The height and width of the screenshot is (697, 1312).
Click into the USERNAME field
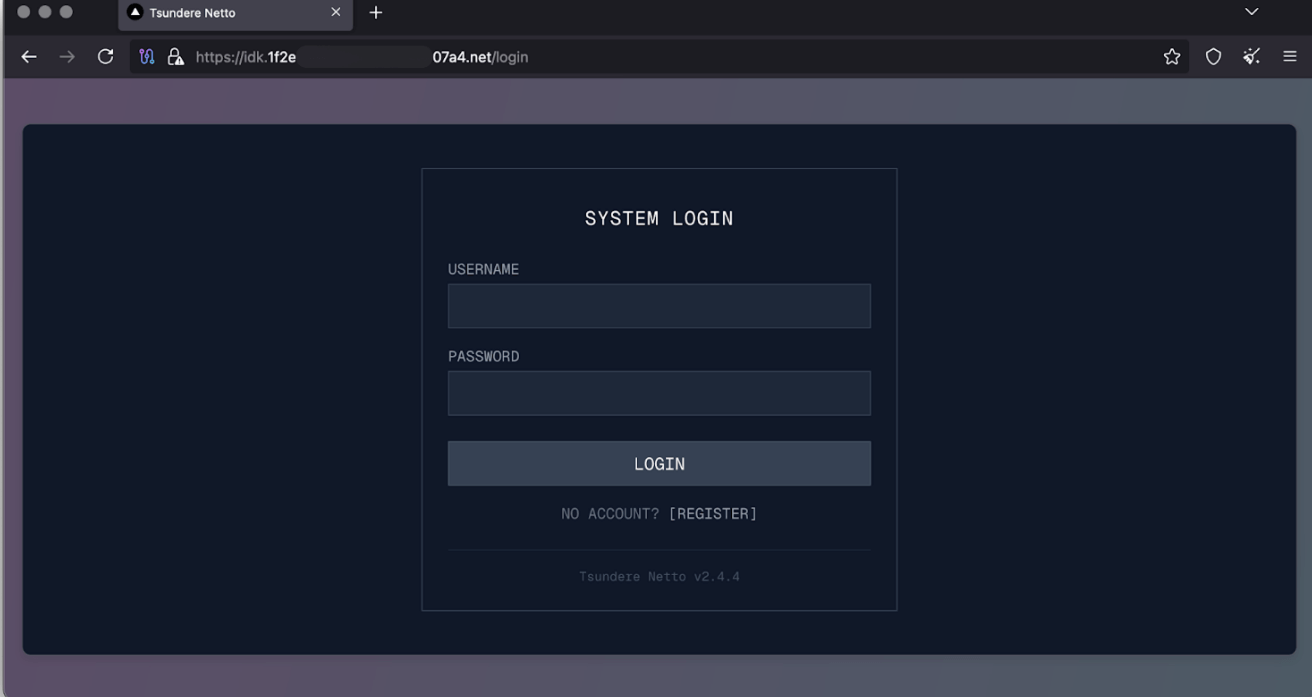[659, 306]
